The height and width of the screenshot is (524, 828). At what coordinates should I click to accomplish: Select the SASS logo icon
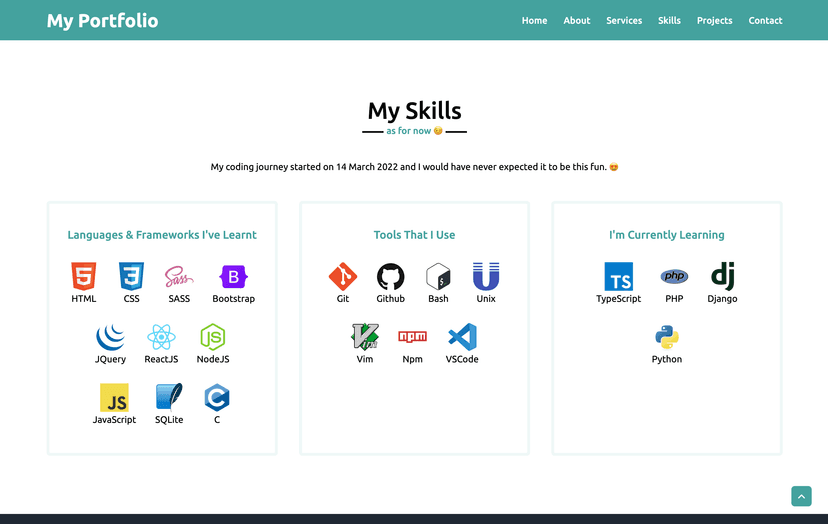[179, 276]
